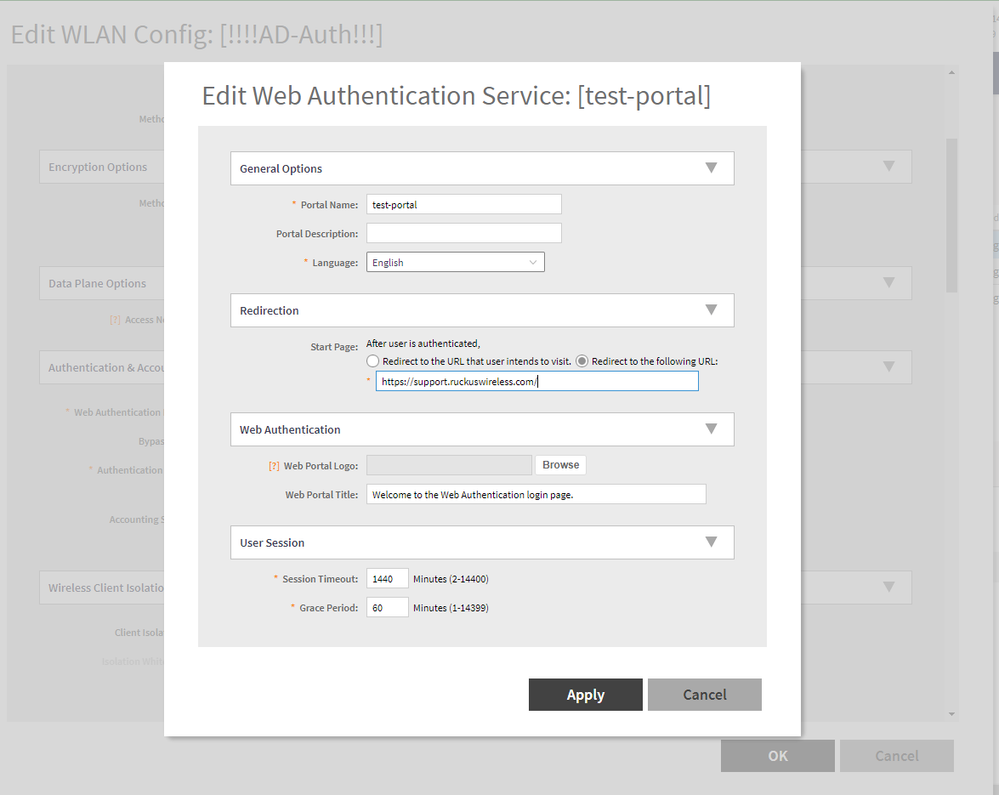Click Browse to upload portal logo
The width and height of the screenshot is (999, 795).
561,465
